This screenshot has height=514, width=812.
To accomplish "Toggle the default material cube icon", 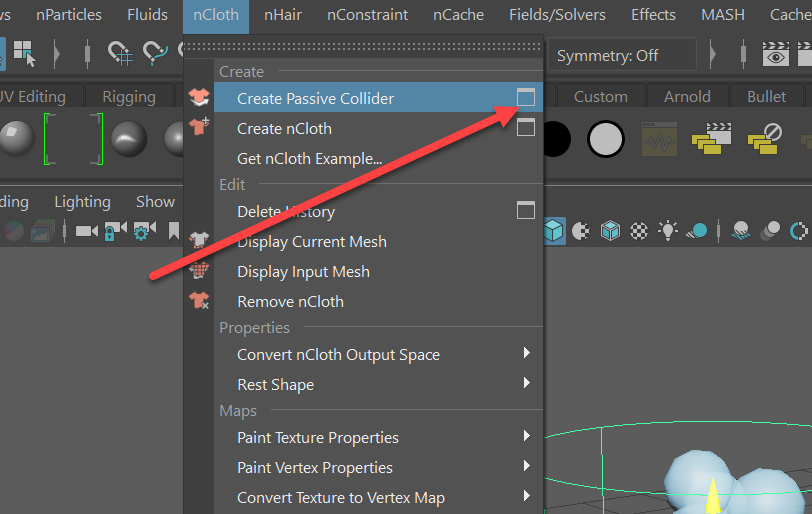I will [581, 230].
